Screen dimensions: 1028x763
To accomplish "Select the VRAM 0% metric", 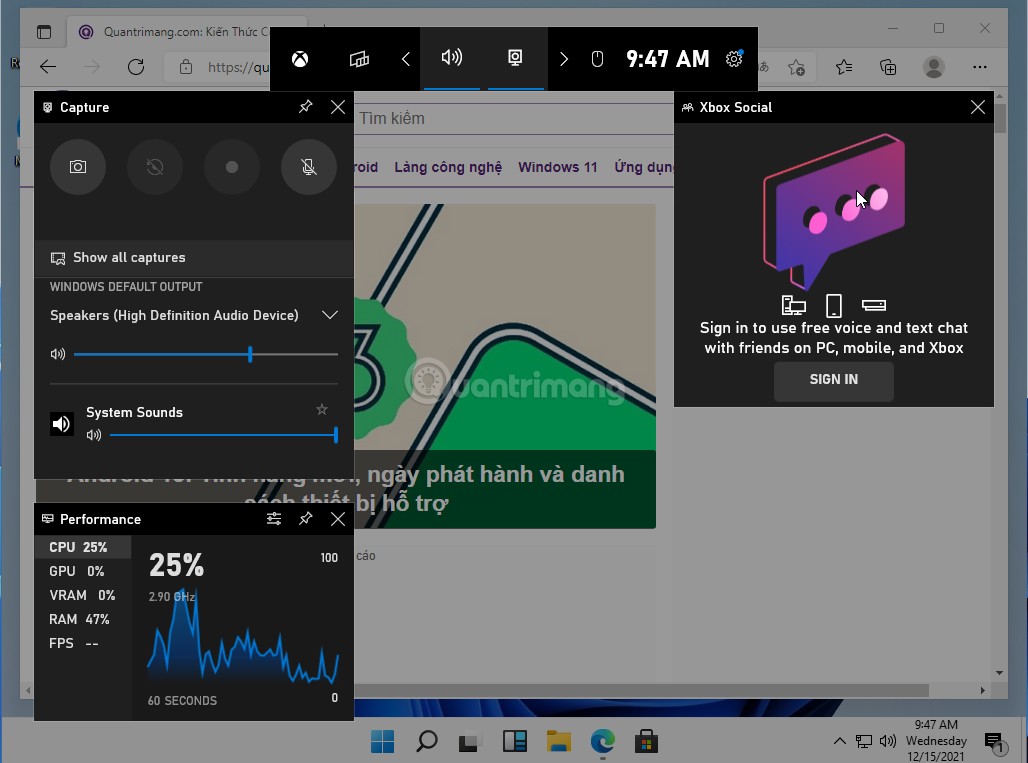I will pos(83,595).
